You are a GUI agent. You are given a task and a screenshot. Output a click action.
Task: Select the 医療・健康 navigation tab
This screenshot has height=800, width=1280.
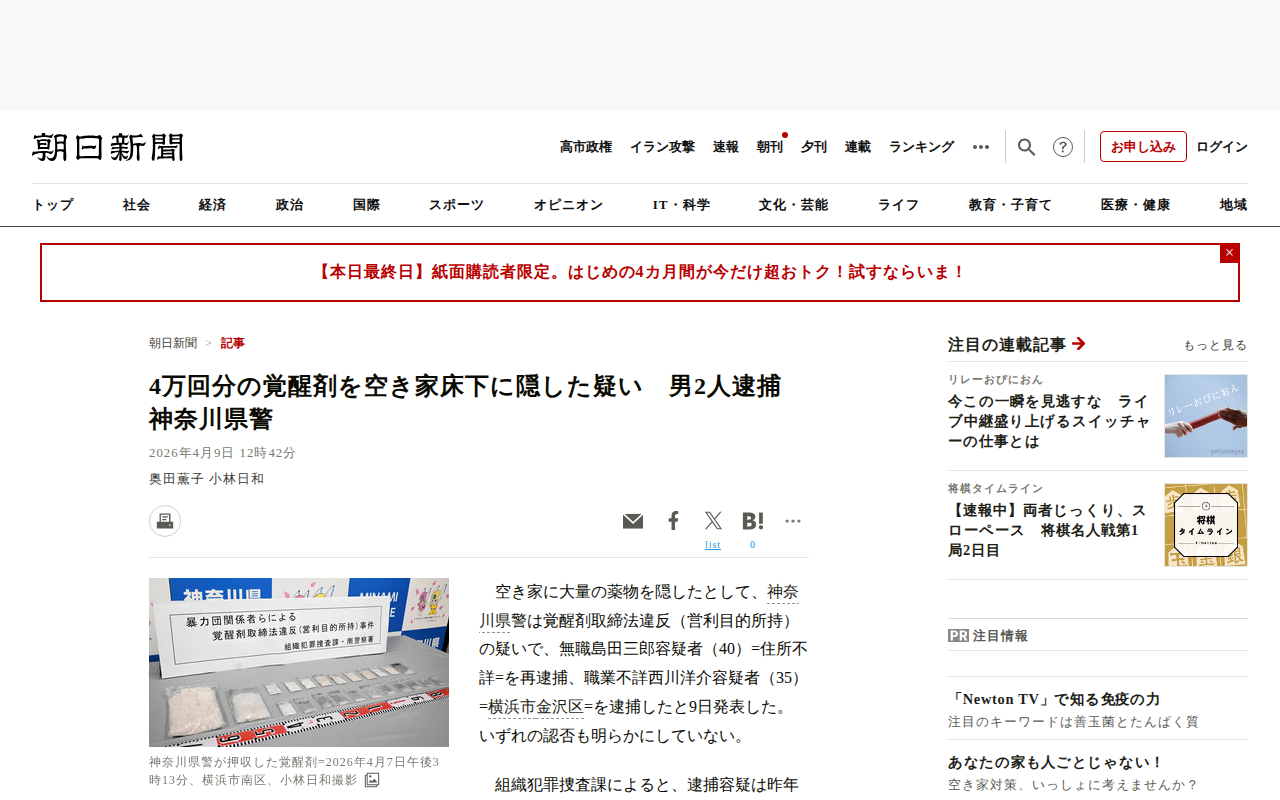click(x=1135, y=205)
